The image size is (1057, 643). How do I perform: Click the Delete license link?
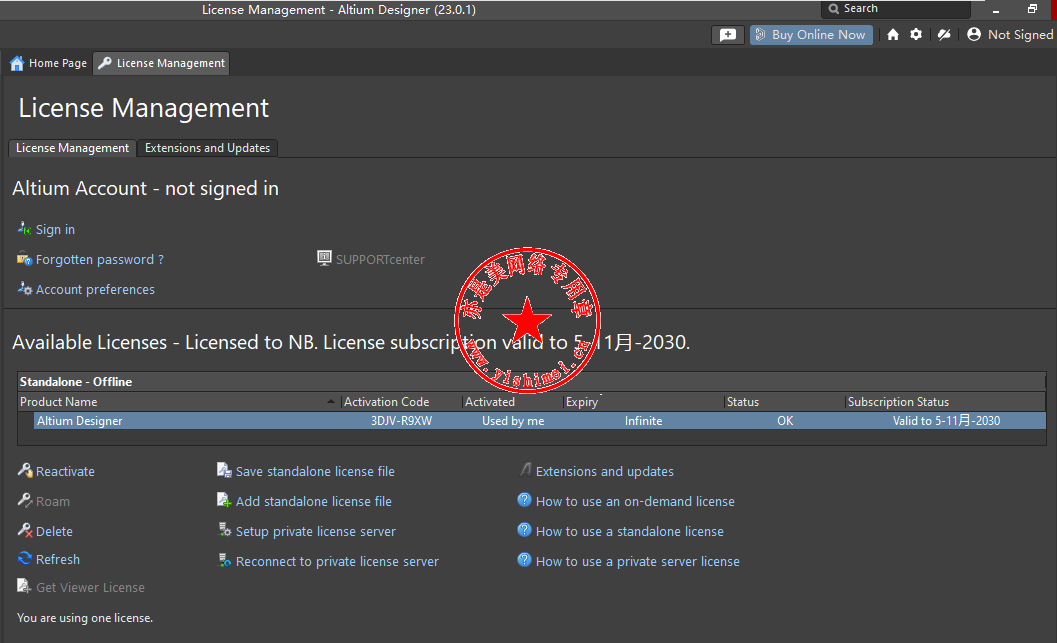[x=54, y=532]
